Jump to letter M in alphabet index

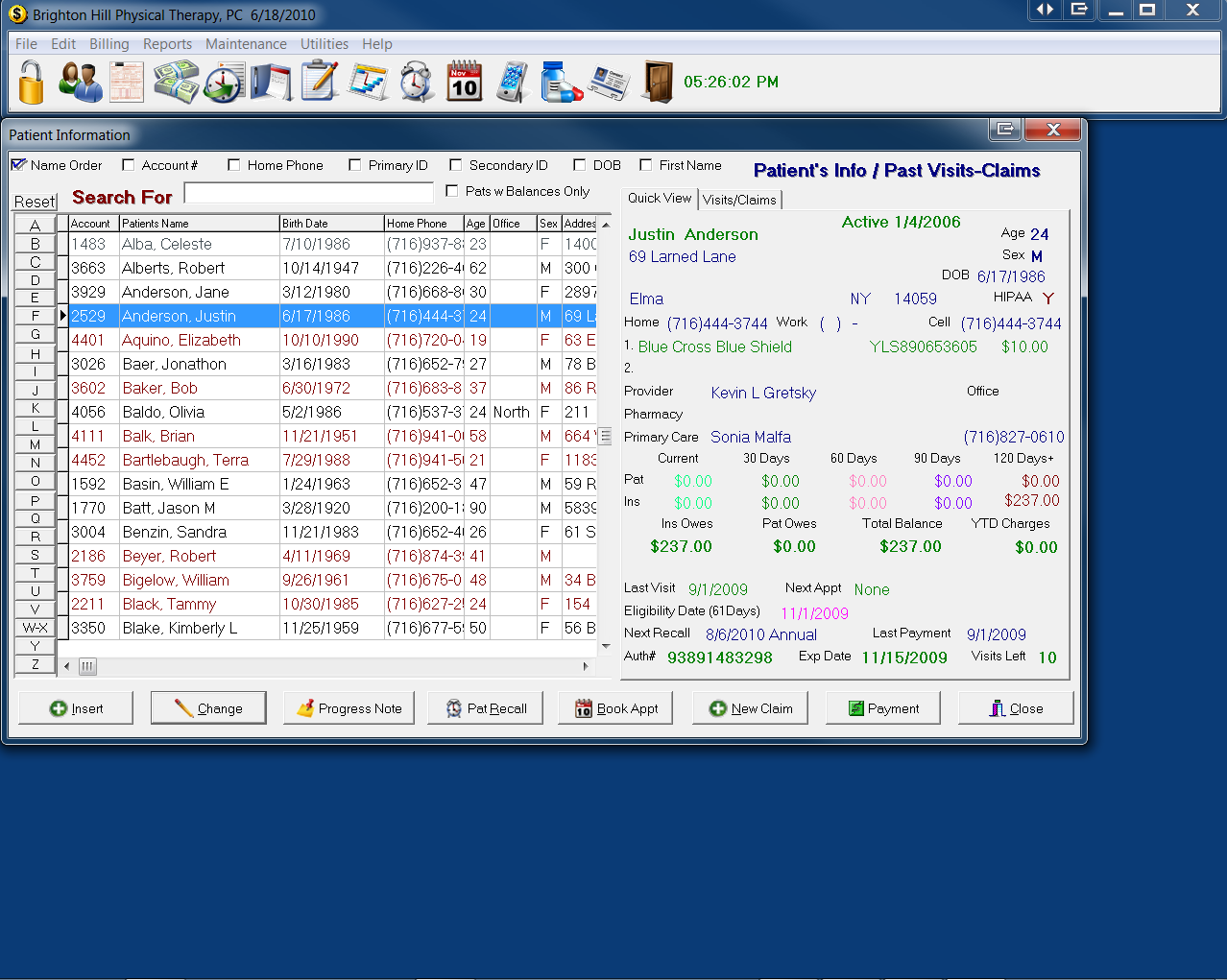(36, 444)
